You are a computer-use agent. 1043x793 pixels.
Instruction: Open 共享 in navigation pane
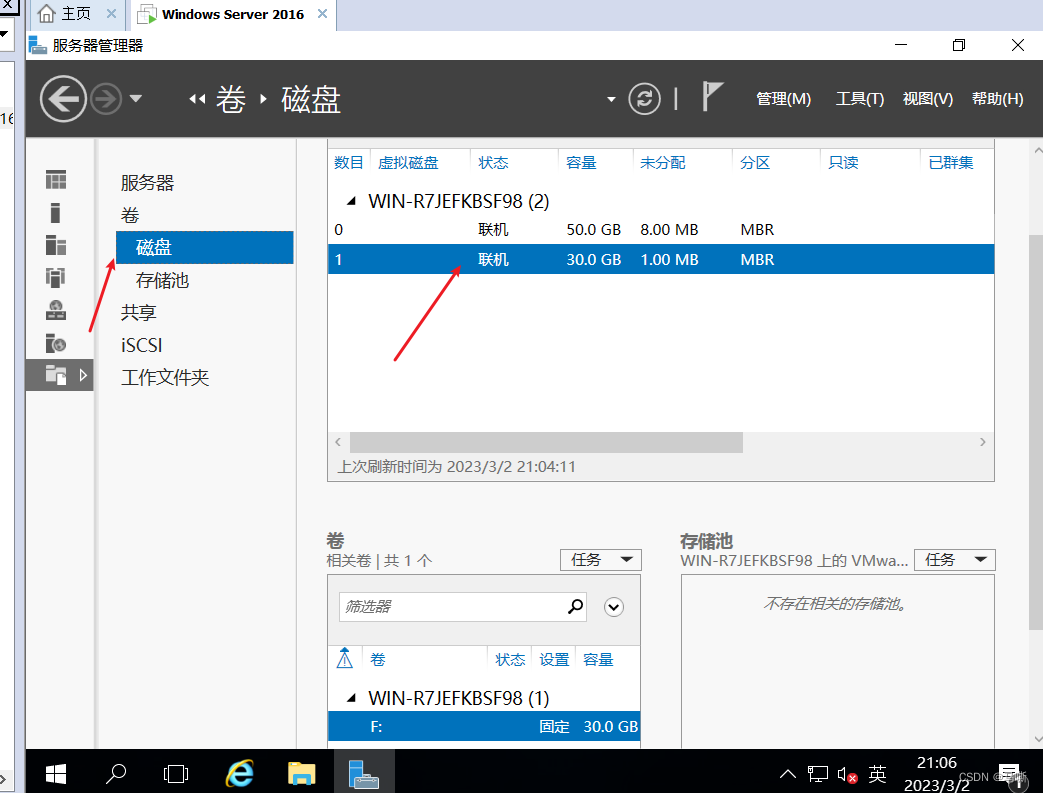(x=138, y=313)
